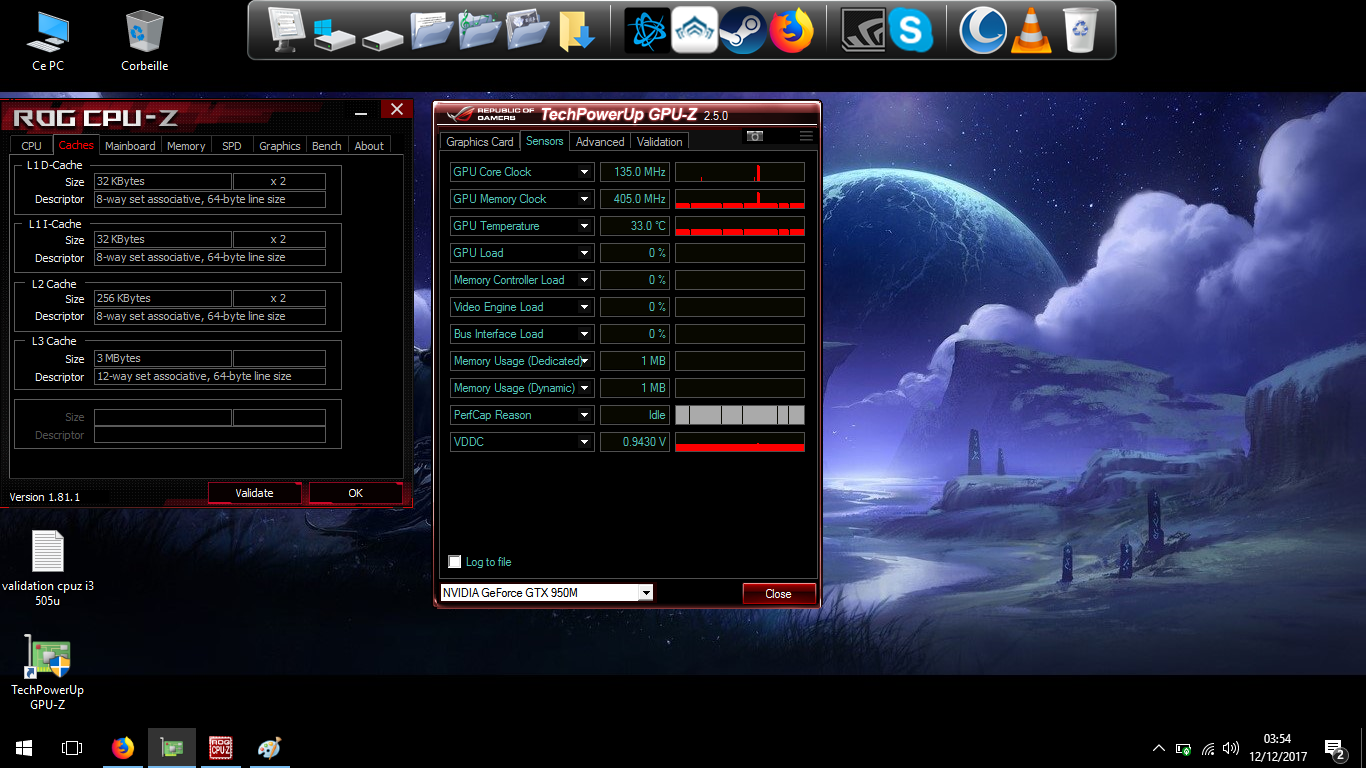Click the L3 Cache size 3 MBytes field
This screenshot has width=1366, height=768.
tap(163, 358)
